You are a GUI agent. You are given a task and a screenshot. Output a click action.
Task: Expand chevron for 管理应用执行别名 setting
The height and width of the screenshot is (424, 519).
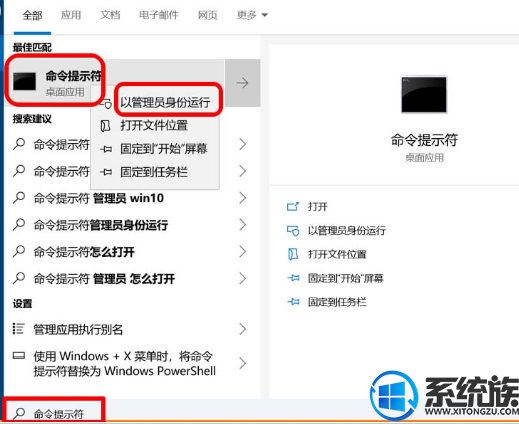pyautogui.click(x=243, y=329)
